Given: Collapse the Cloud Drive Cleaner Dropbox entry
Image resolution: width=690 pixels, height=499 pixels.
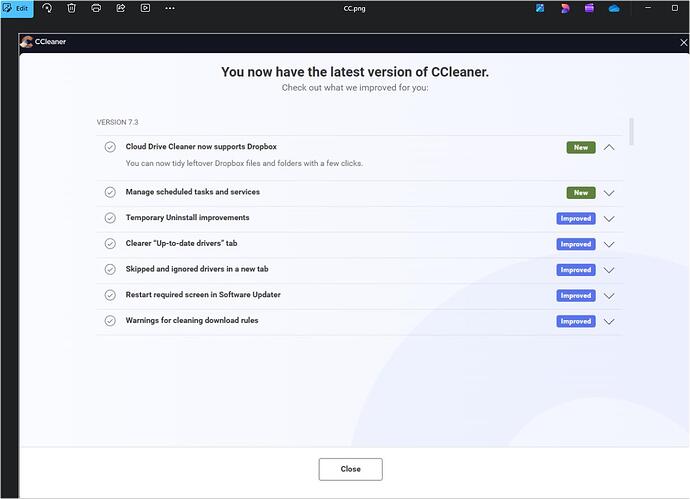Looking at the screenshot, I should tap(609, 147).
